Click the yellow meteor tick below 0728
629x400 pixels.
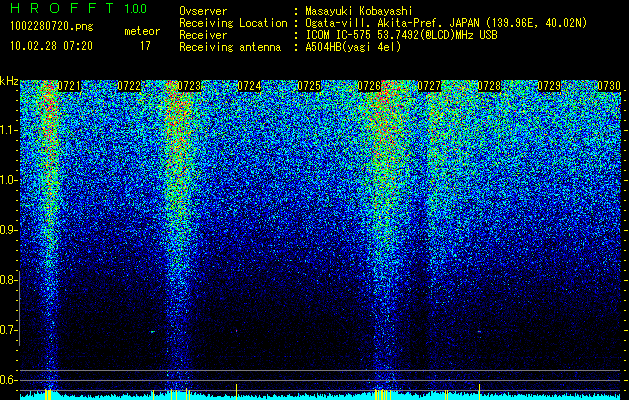(479, 391)
